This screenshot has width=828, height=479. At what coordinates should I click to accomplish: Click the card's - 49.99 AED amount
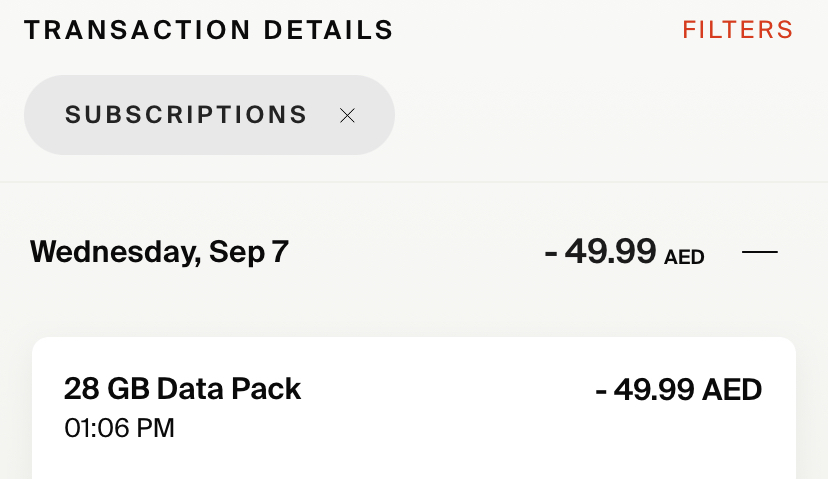click(x=678, y=389)
